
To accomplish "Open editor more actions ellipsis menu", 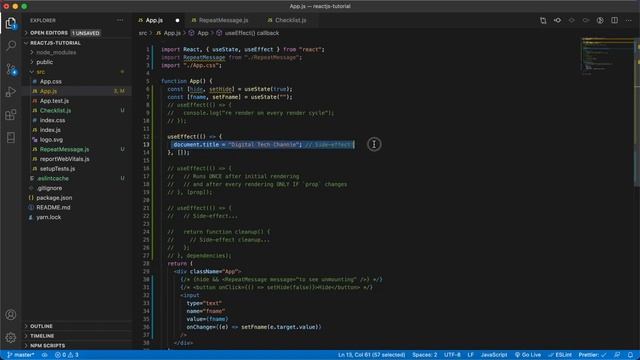I will [x=629, y=20].
